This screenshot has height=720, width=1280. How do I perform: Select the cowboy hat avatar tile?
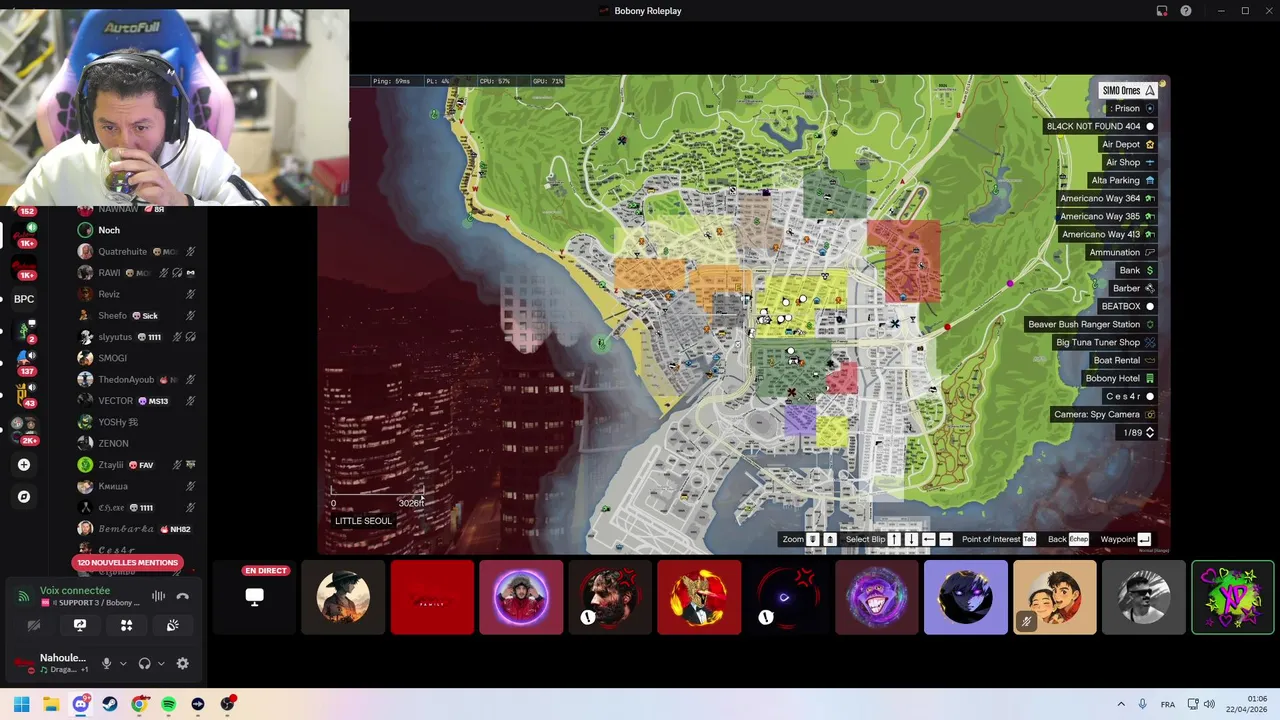pyautogui.click(x=343, y=597)
